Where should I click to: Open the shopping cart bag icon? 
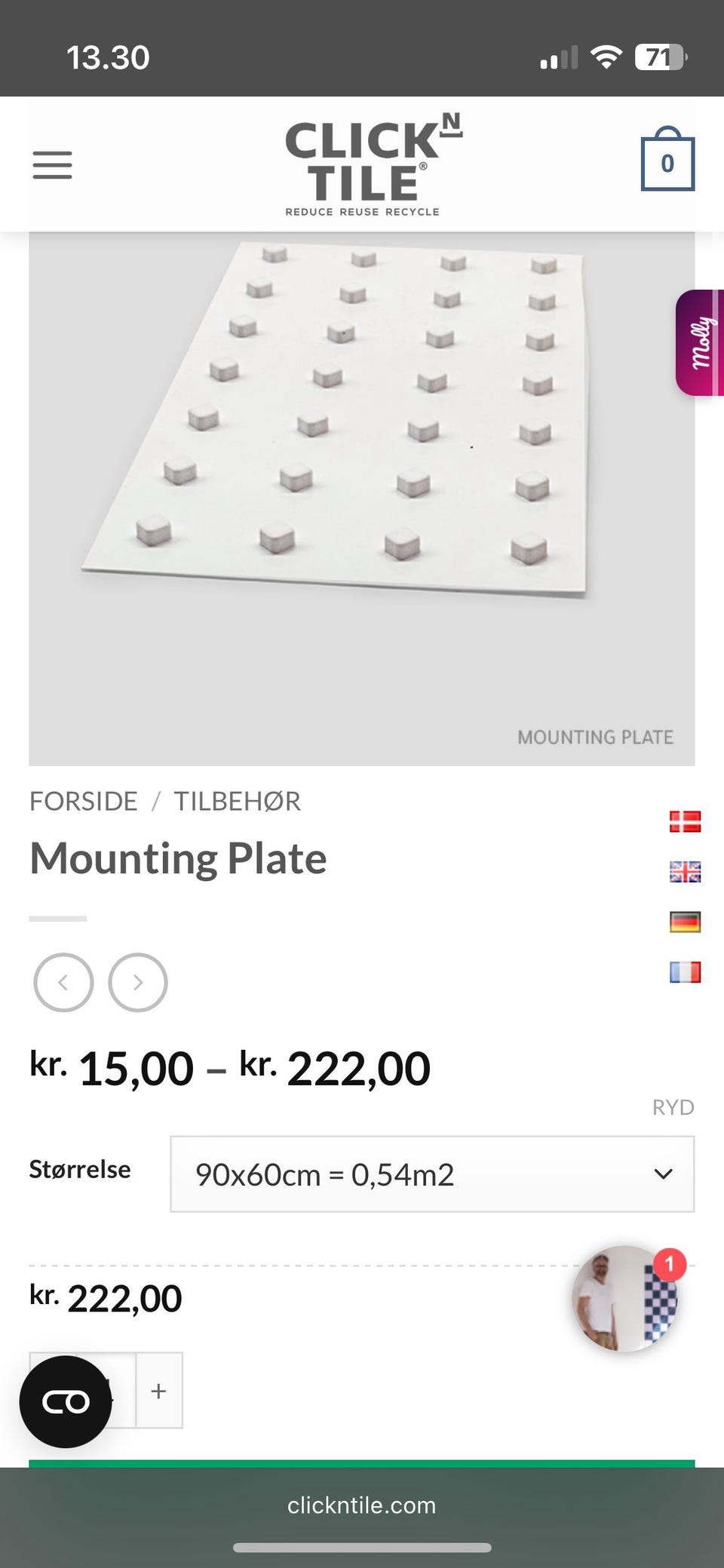(667, 161)
